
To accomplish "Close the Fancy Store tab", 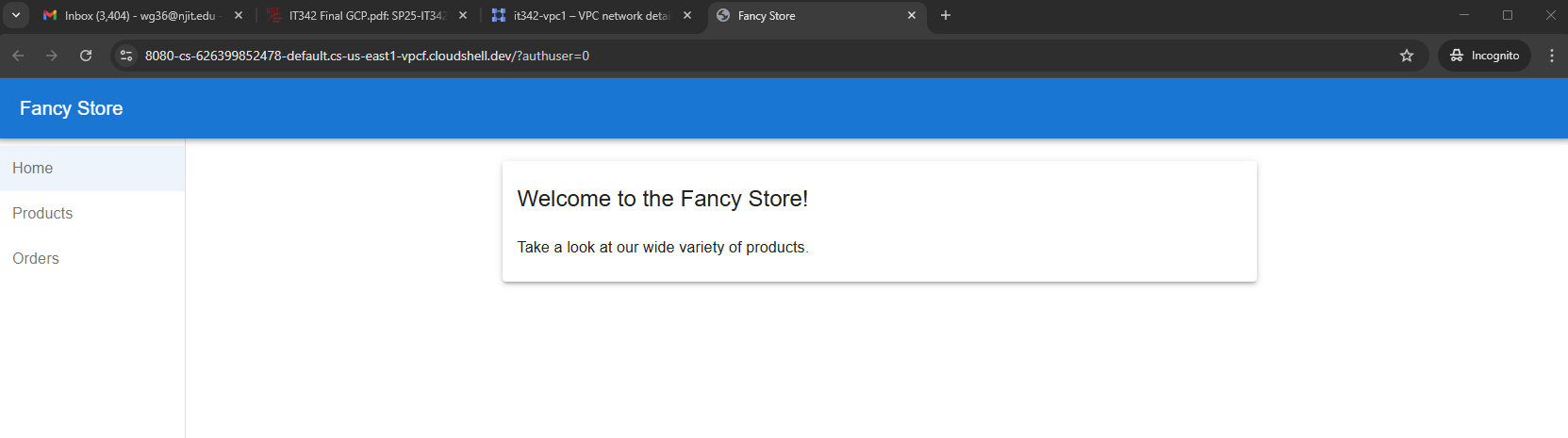I will (x=912, y=16).
